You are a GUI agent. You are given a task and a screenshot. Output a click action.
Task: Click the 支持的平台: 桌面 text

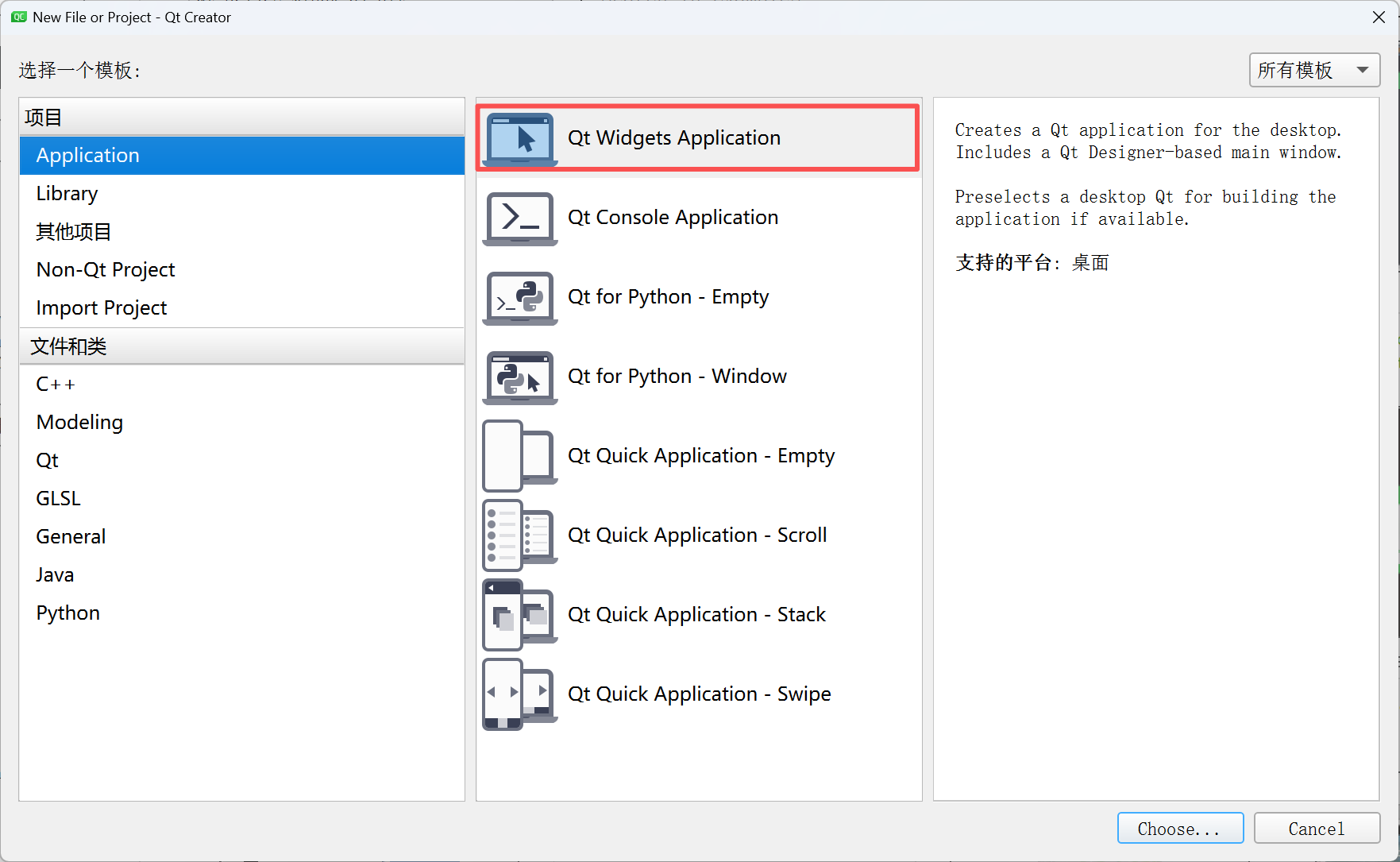point(1032,263)
